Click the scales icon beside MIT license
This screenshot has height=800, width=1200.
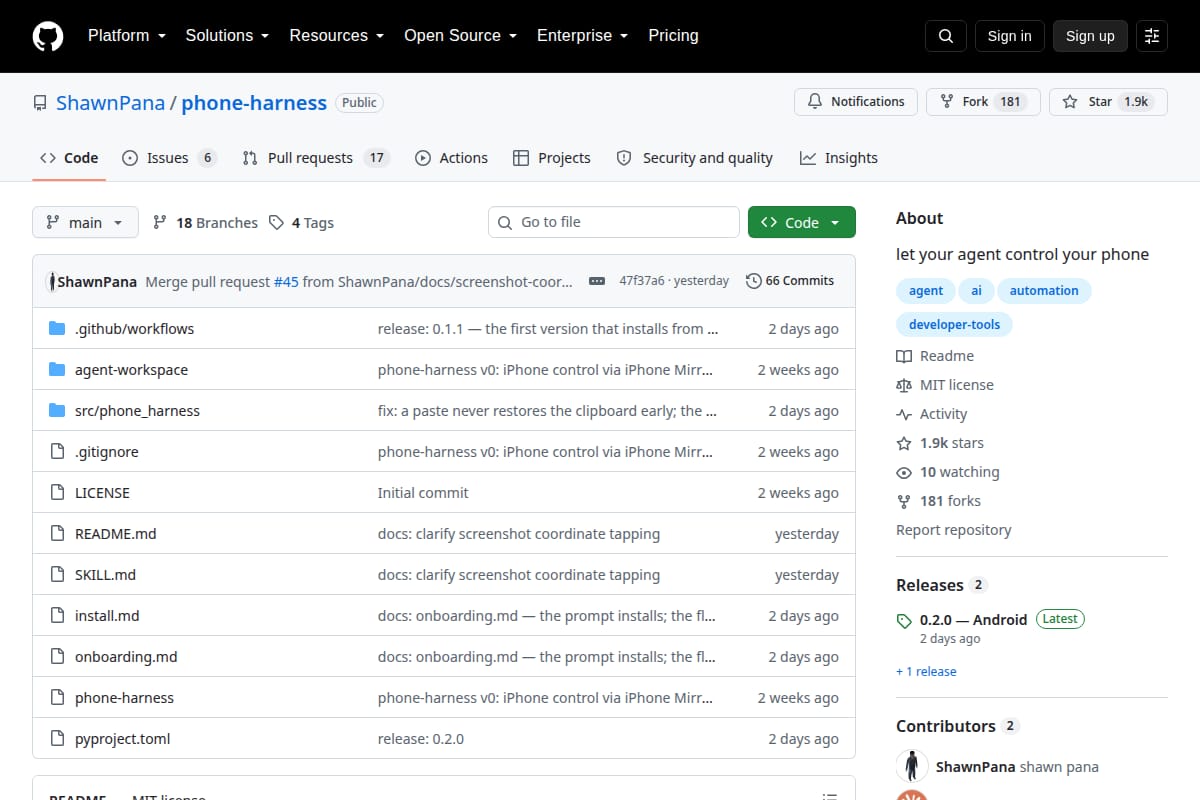pos(904,385)
